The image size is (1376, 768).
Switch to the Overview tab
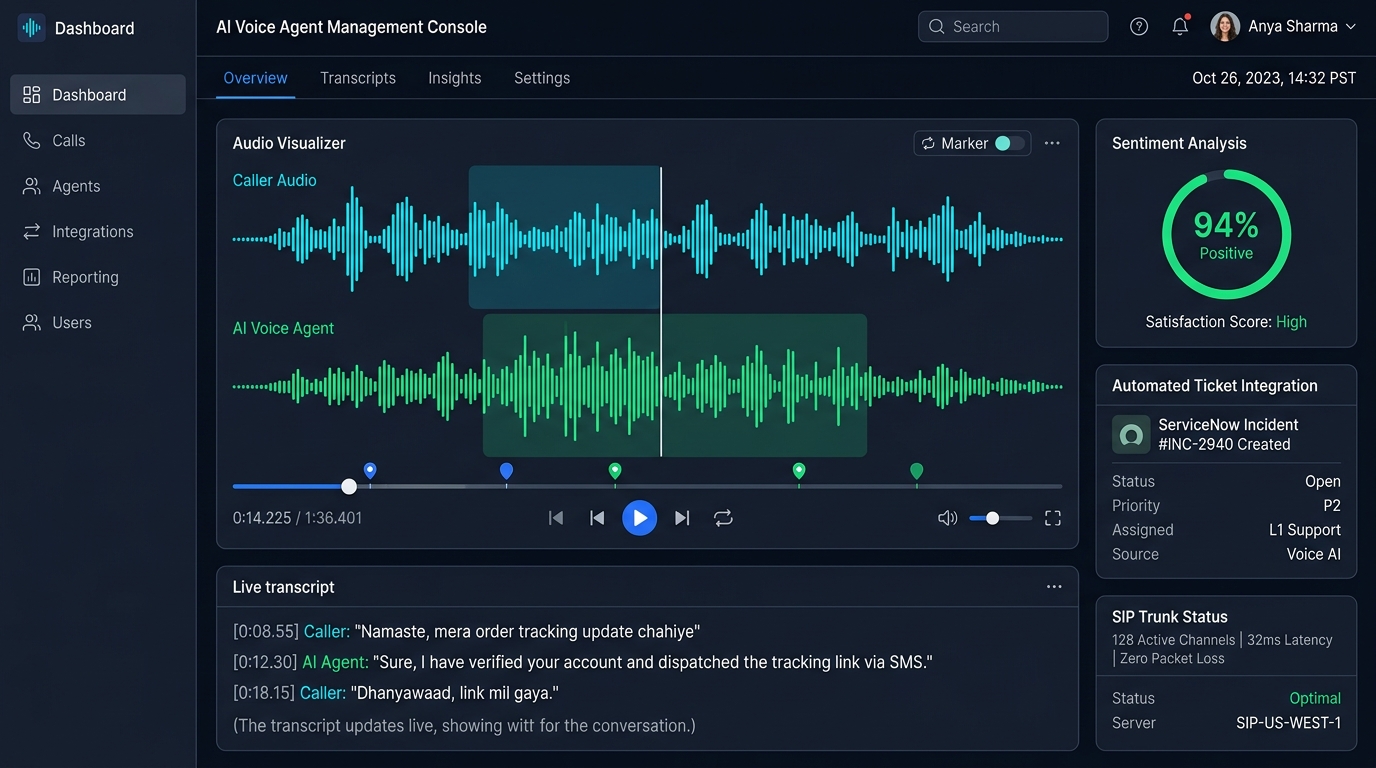click(x=255, y=78)
